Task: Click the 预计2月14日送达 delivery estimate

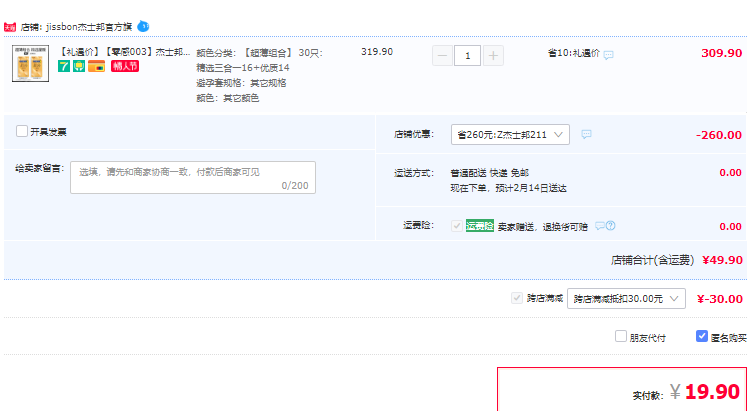Action: pos(532,188)
